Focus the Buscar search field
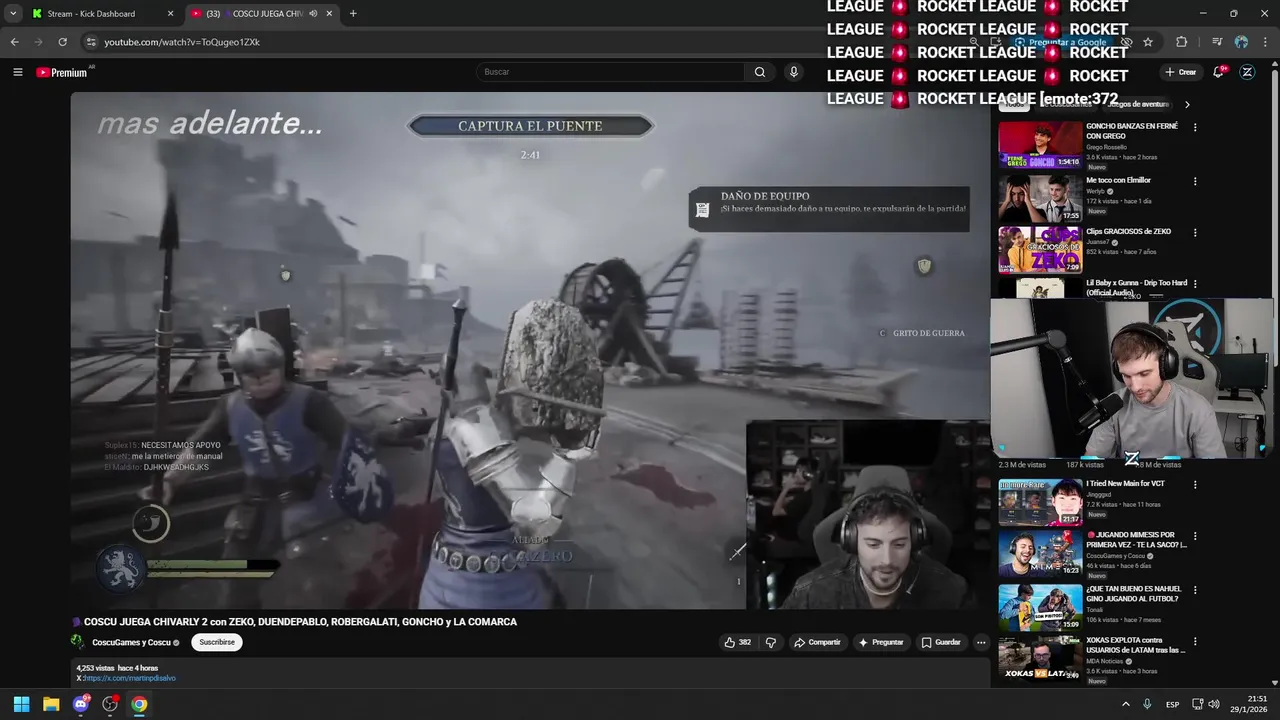This screenshot has width=1280, height=720. pos(610,72)
